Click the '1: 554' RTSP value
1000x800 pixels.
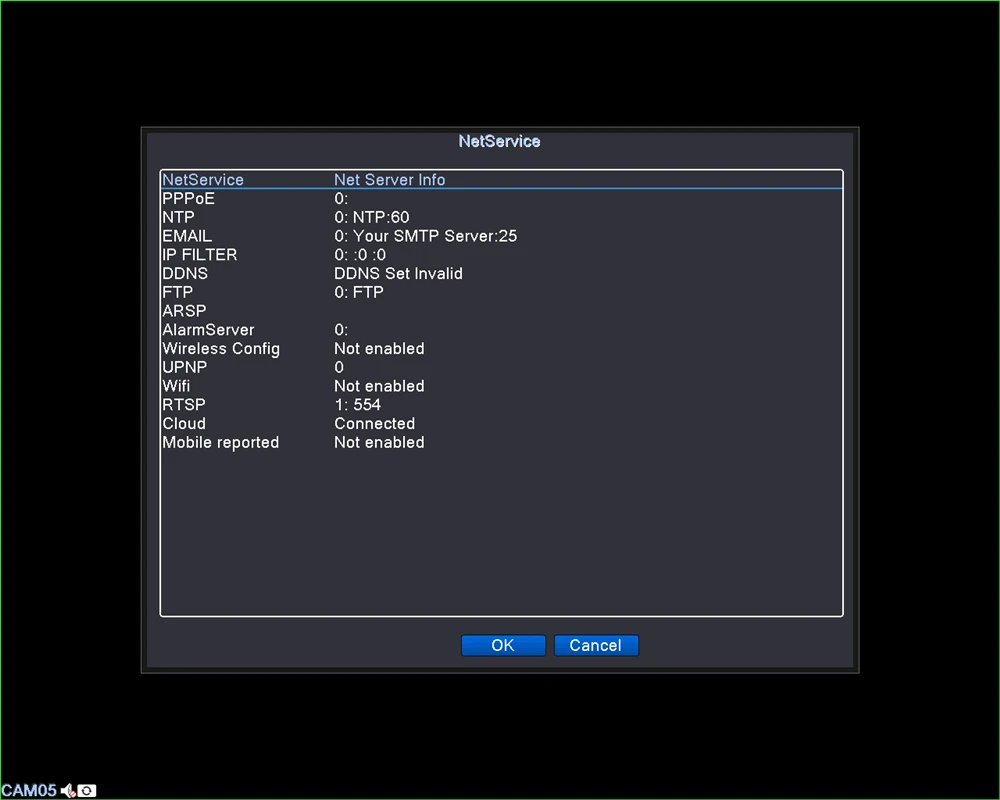[x=357, y=404]
